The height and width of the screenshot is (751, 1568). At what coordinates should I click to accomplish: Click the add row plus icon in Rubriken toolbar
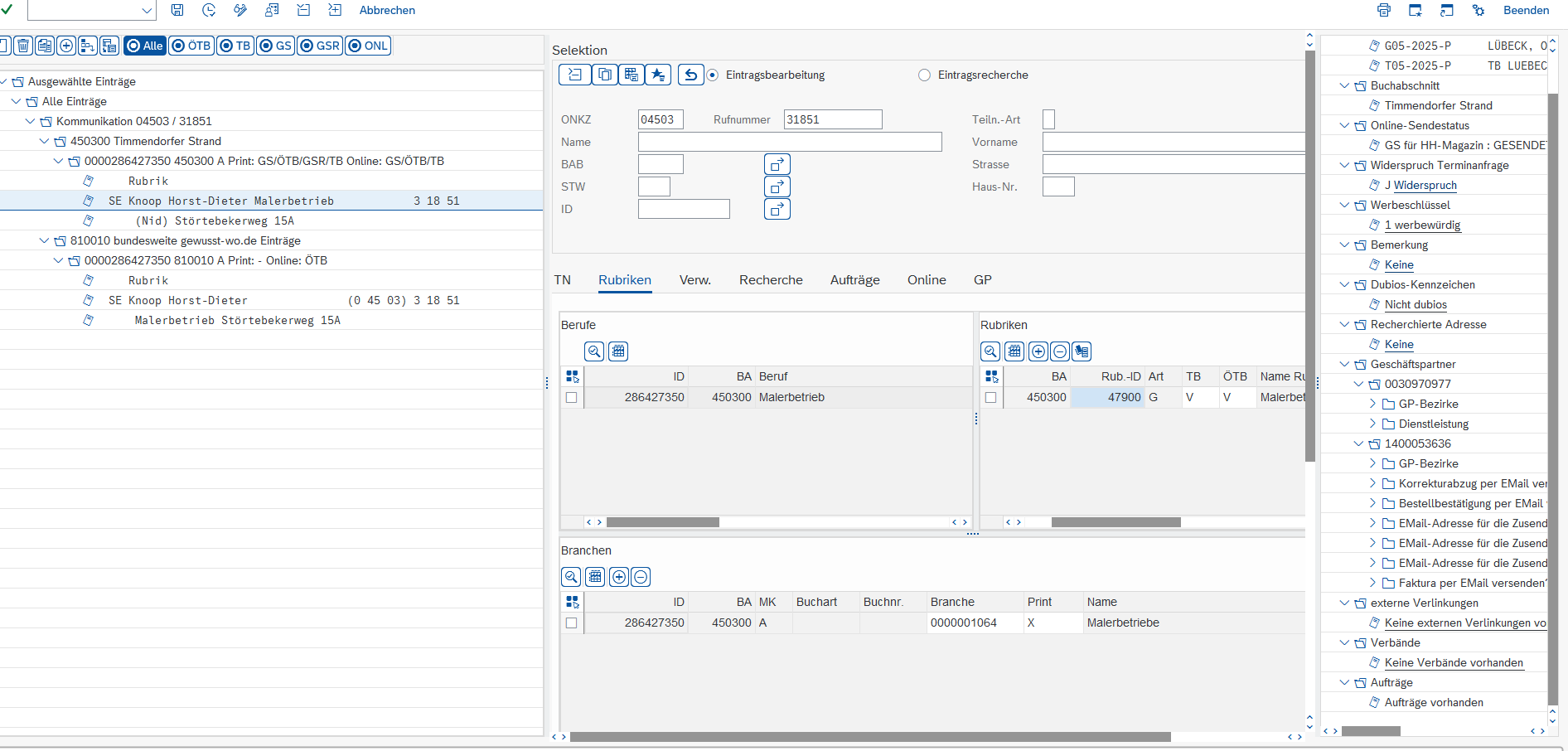1038,351
